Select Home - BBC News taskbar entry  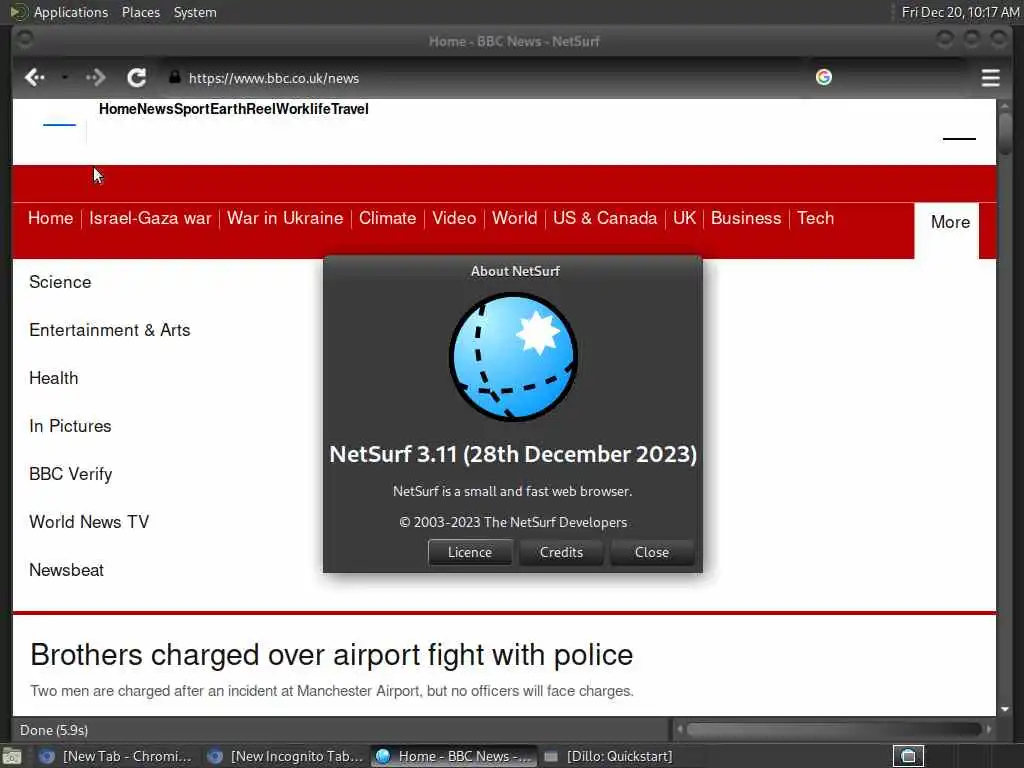click(x=455, y=756)
